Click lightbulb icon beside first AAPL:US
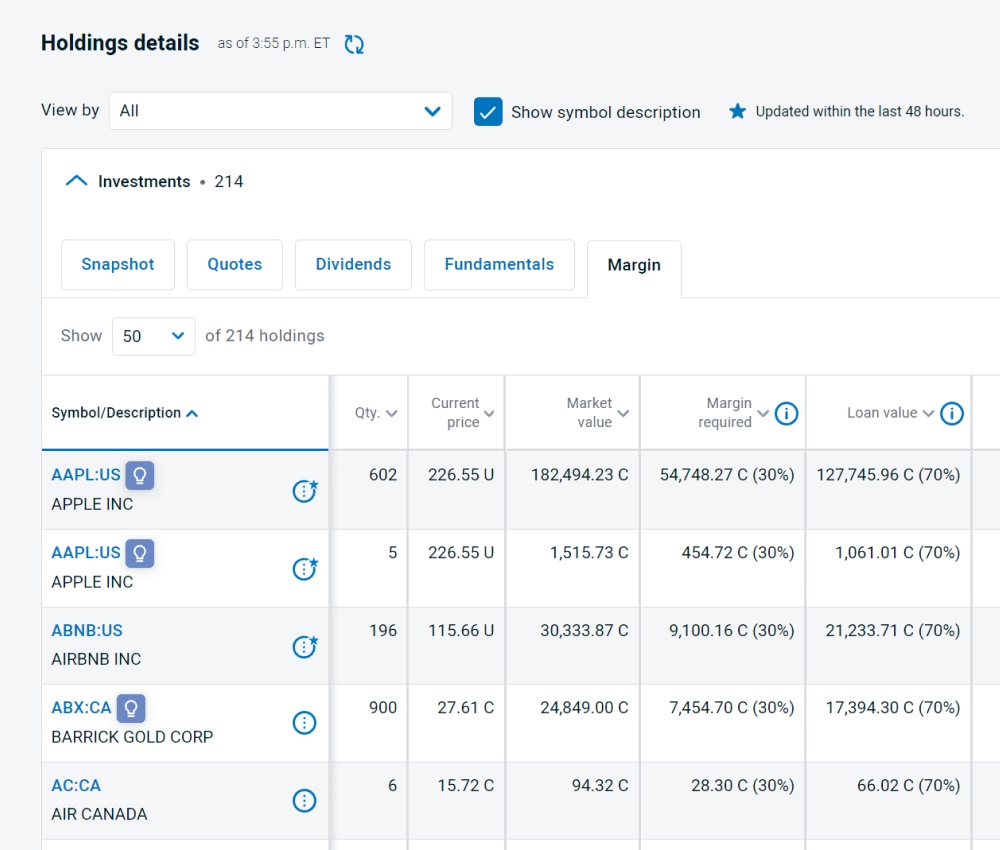 coord(140,475)
